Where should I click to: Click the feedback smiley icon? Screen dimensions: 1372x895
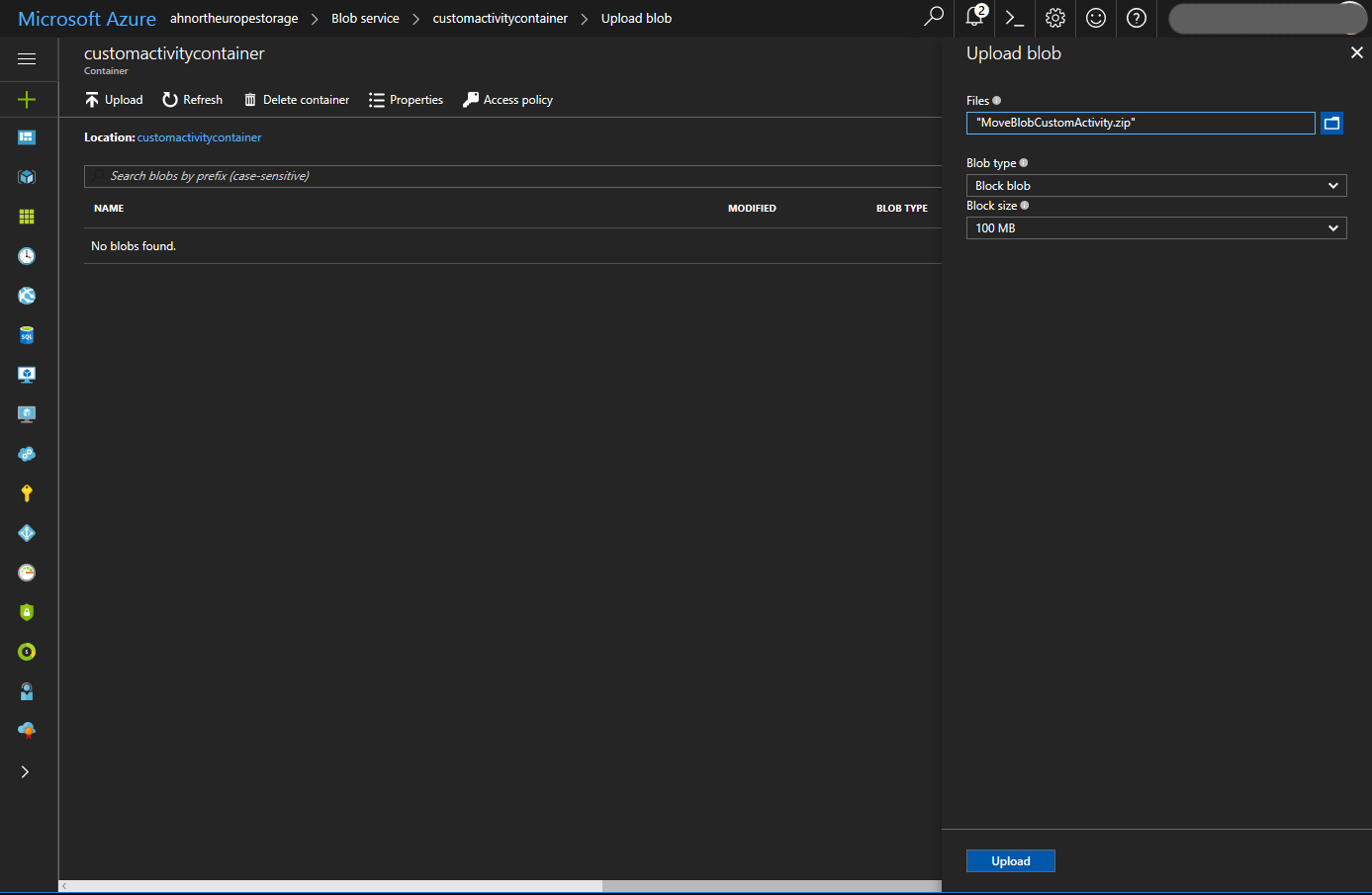click(1096, 18)
